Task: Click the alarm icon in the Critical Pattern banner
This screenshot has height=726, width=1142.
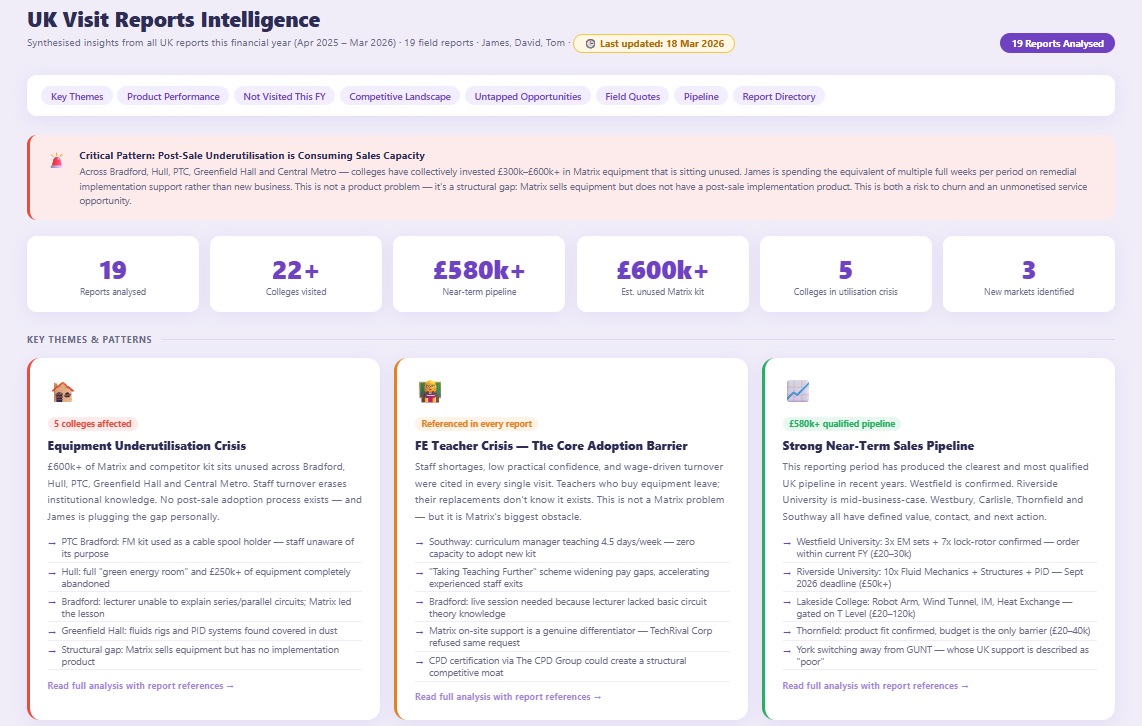Action: [57, 158]
